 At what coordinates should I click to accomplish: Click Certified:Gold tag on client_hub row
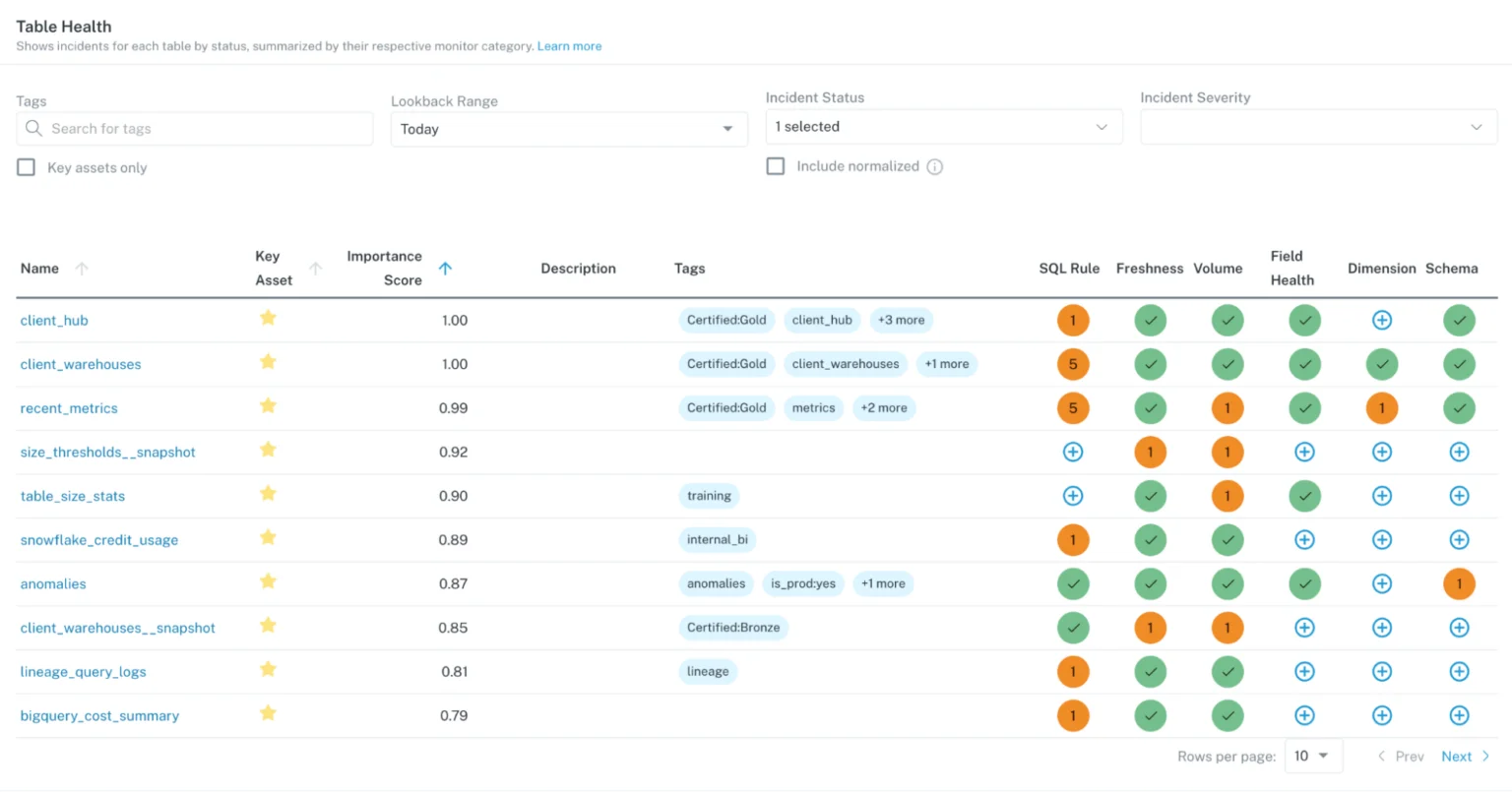(x=726, y=320)
